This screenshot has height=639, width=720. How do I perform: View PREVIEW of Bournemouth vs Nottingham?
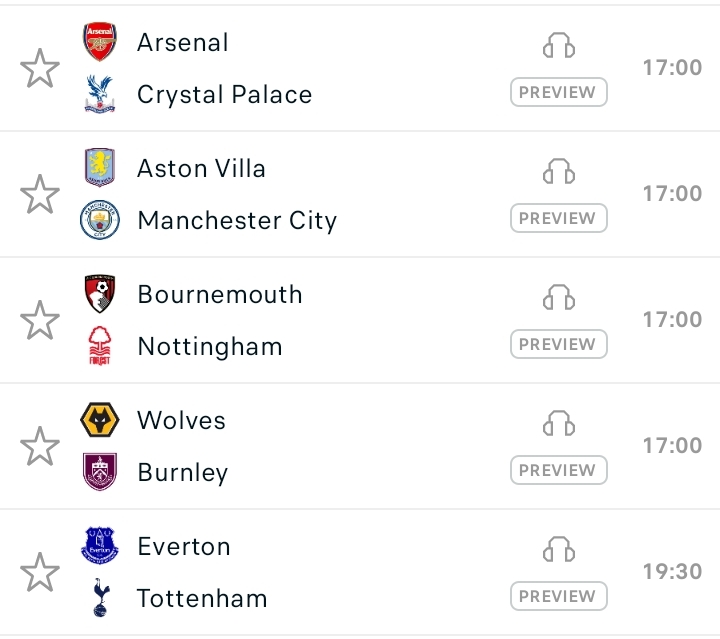coord(559,344)
